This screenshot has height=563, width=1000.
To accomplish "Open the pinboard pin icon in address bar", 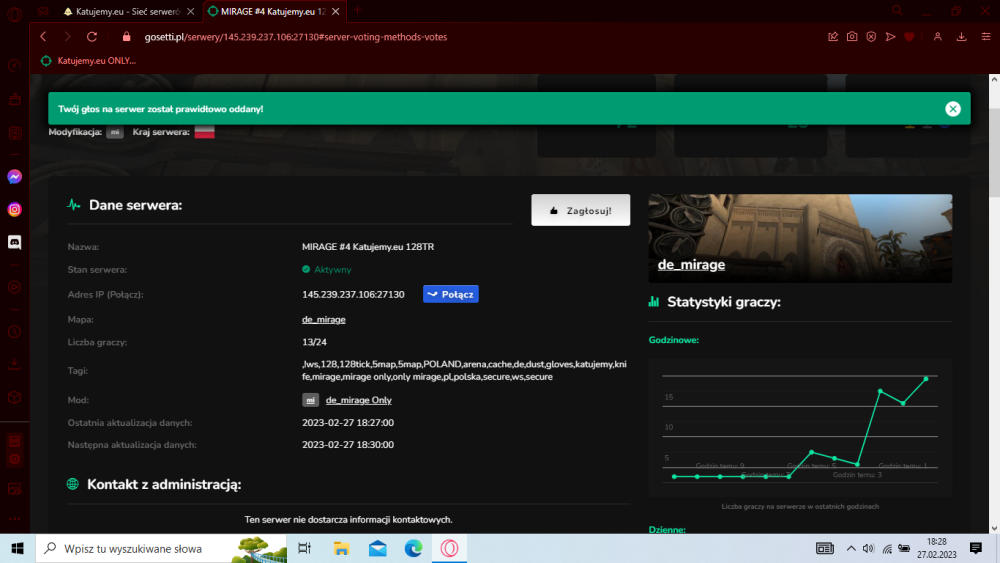I will (x=833, y=37).
